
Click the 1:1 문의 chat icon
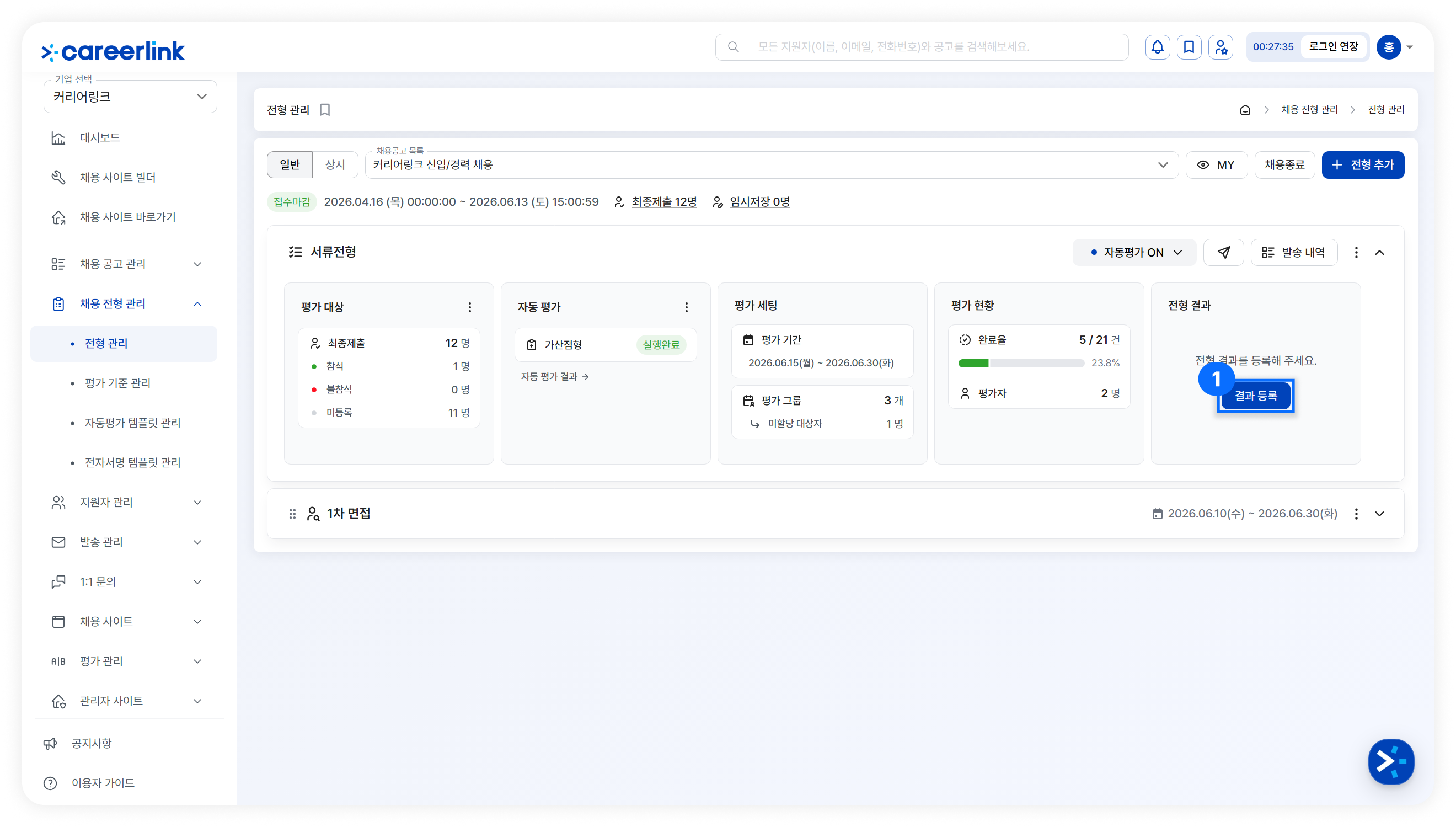point(58,582)
